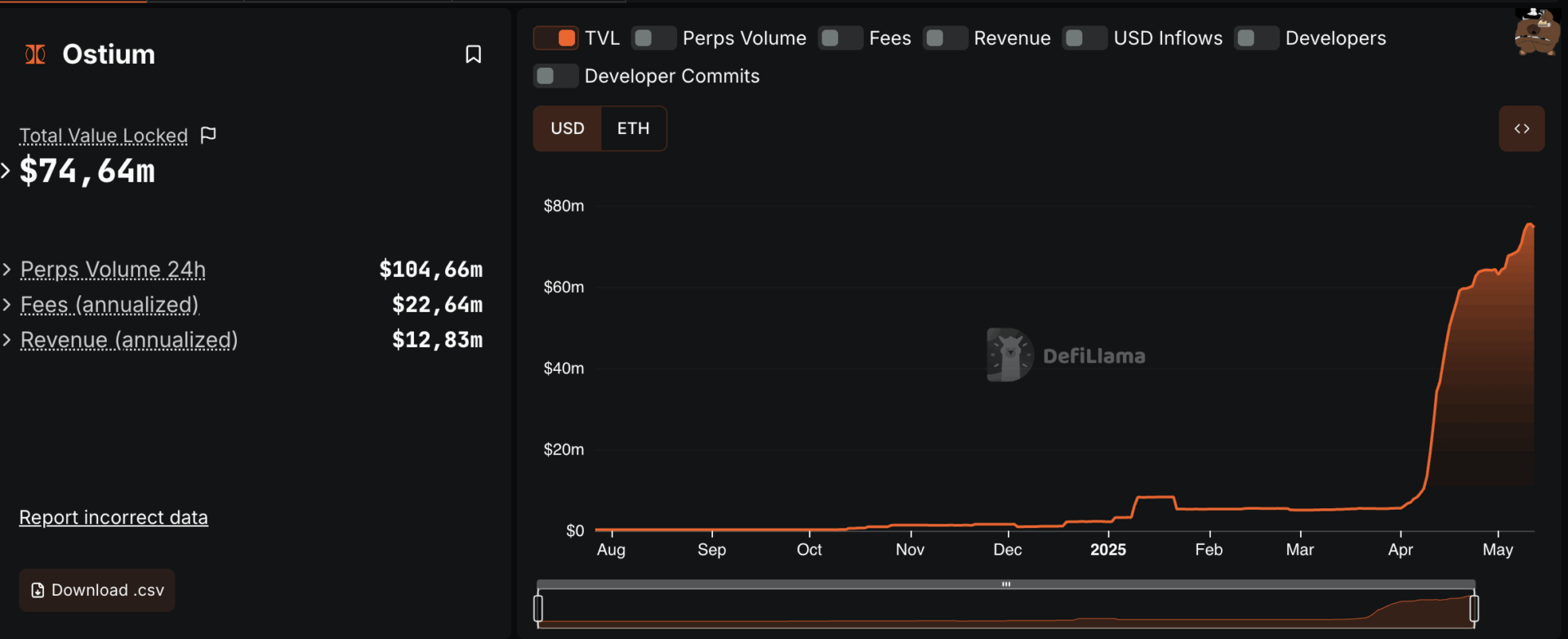Screen dimensions: 1568x639
Task: Click the Ostium title text
Action: 109,54
